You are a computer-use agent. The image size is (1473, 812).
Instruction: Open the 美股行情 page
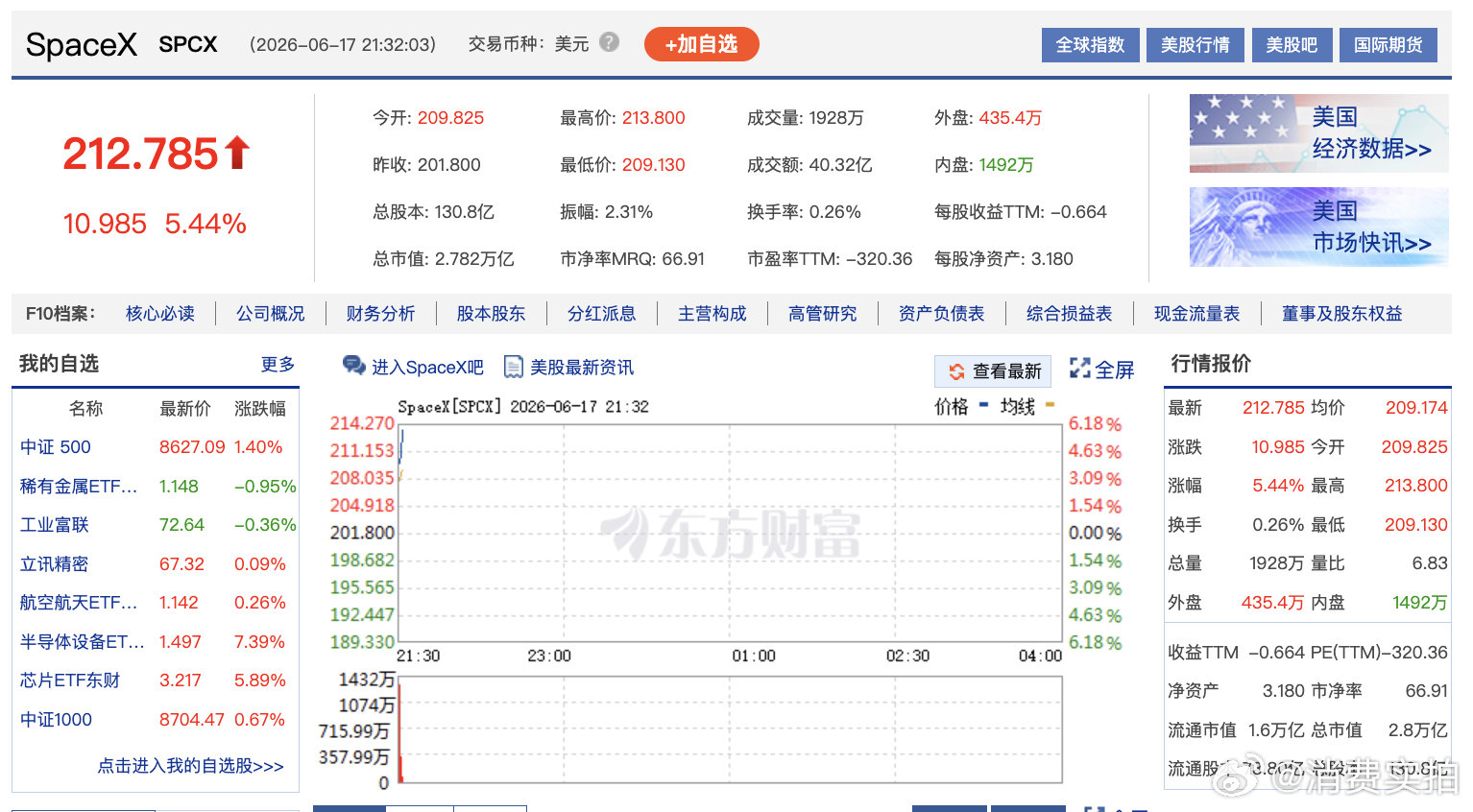pyautogui.click(x=1195, y=45)
